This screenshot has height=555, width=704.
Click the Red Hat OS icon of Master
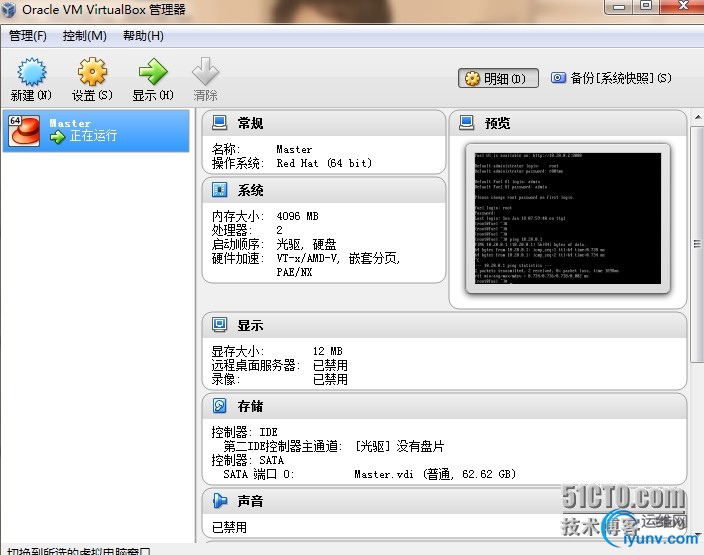pyautogui.click(x=24, y=130)
